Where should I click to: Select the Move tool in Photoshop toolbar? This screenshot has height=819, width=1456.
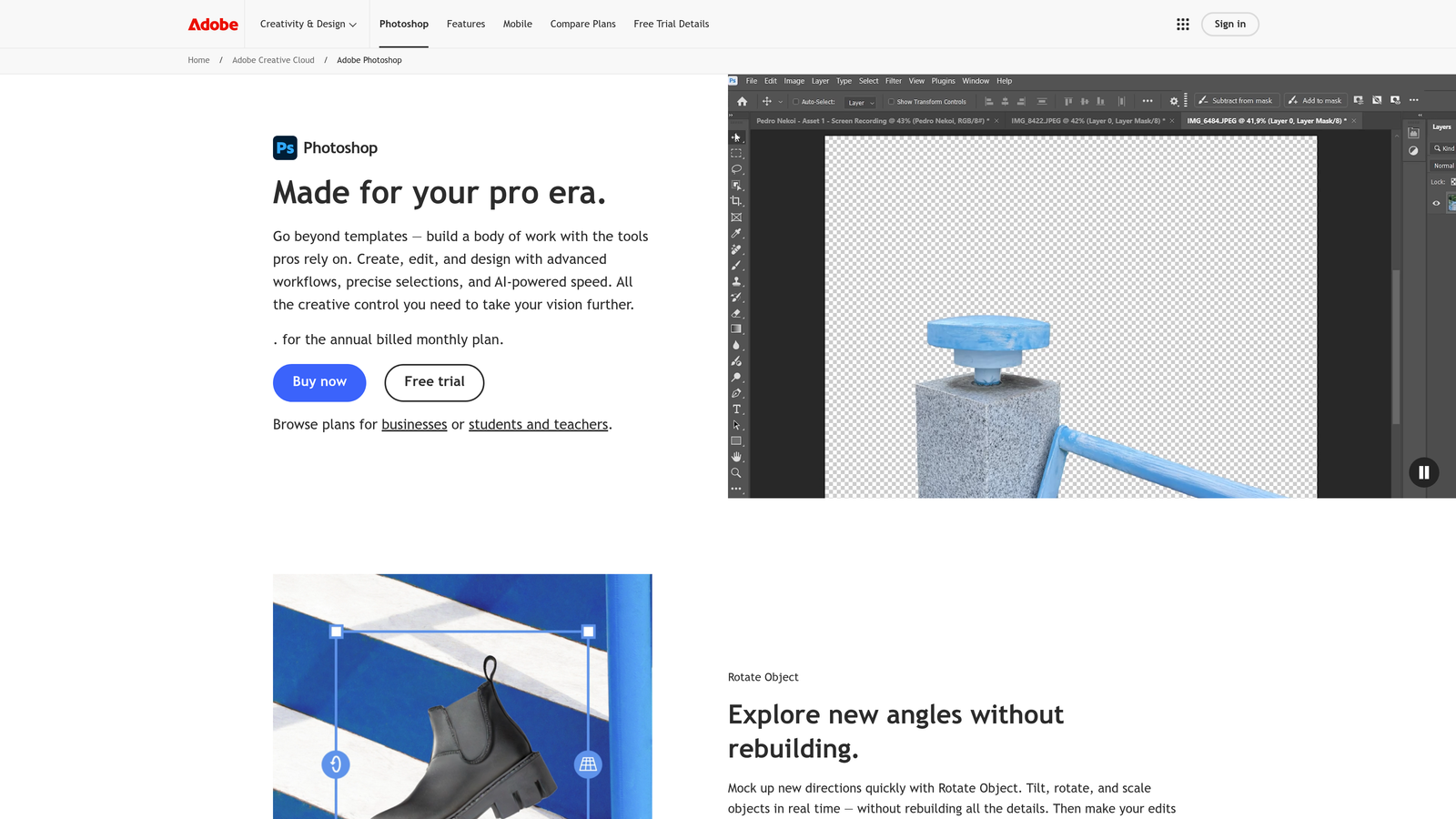[x=736, y=137]
